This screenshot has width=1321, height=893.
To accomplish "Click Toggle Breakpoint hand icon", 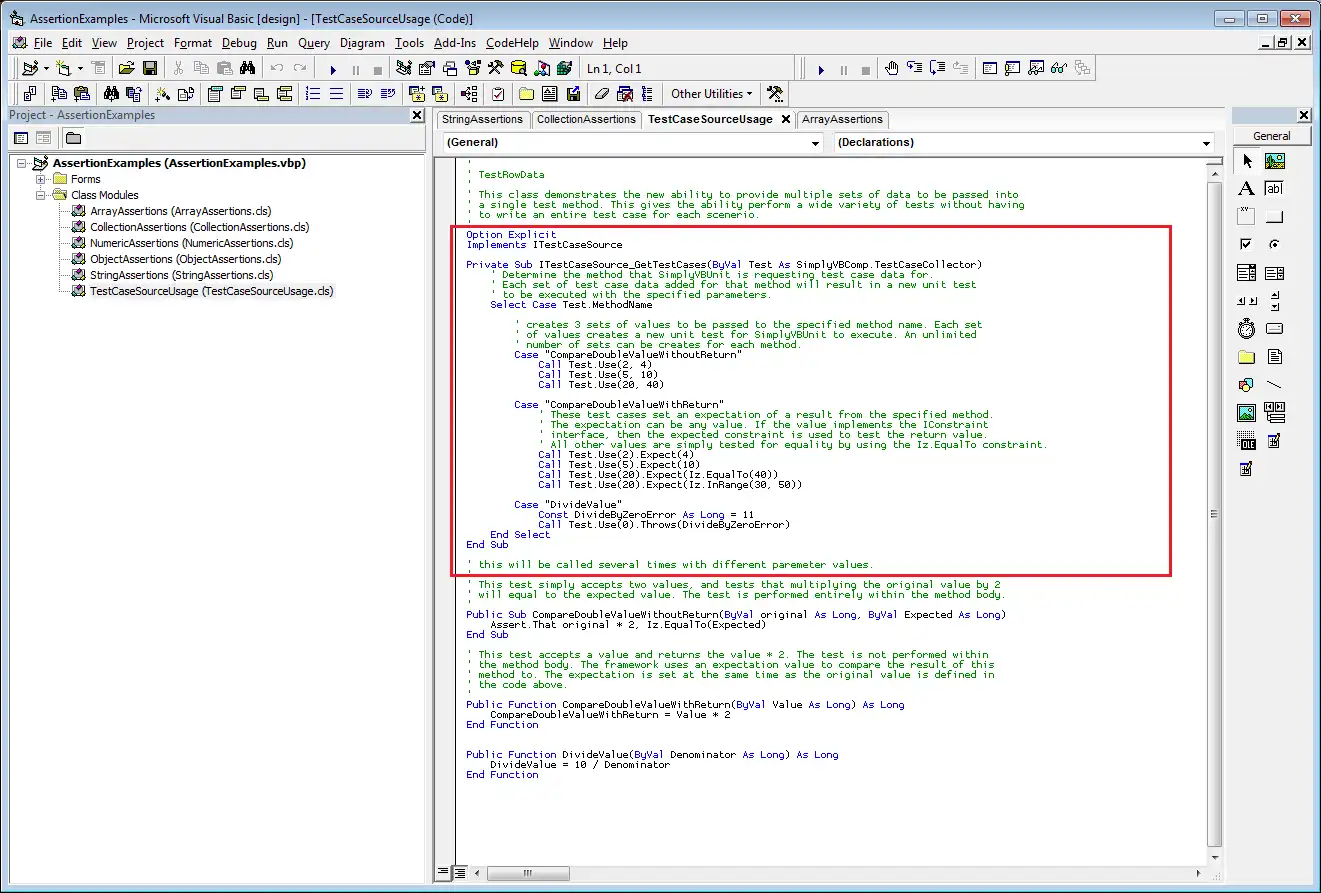I will (891, 69).
